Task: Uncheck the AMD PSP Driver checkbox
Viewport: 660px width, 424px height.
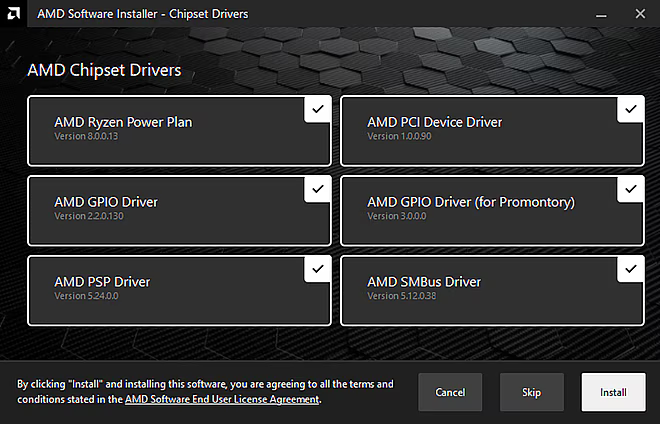Action: 318,269
